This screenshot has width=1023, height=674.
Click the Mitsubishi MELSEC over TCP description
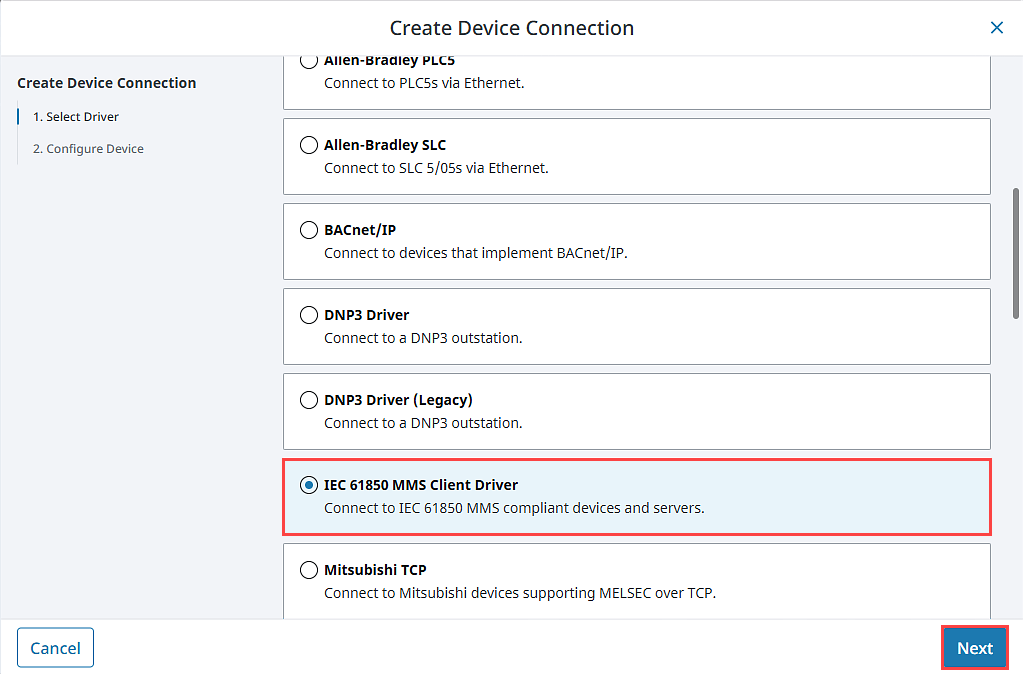520,593
